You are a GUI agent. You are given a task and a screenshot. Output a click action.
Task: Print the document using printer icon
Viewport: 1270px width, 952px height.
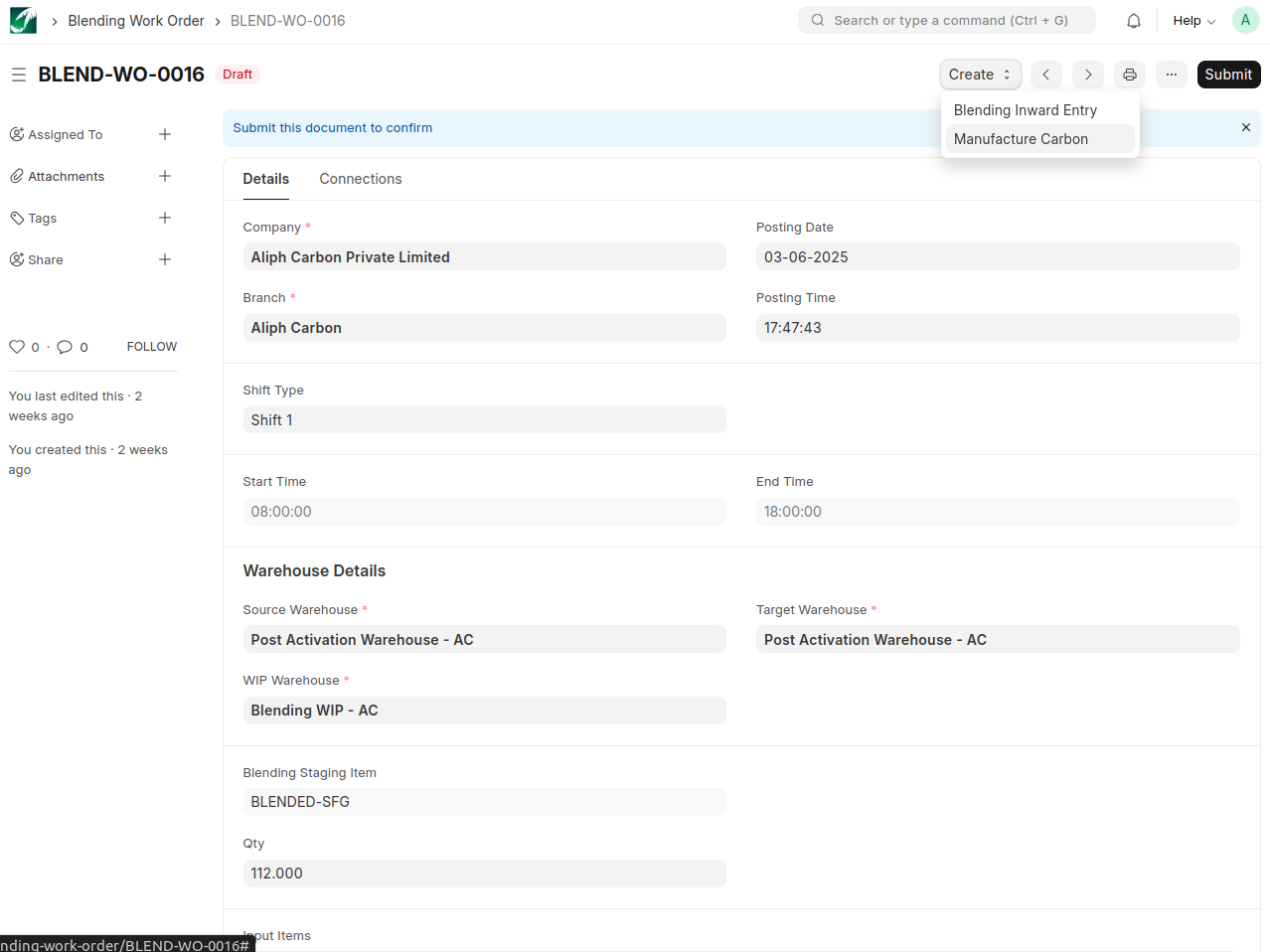click(x=1130, y=75)
